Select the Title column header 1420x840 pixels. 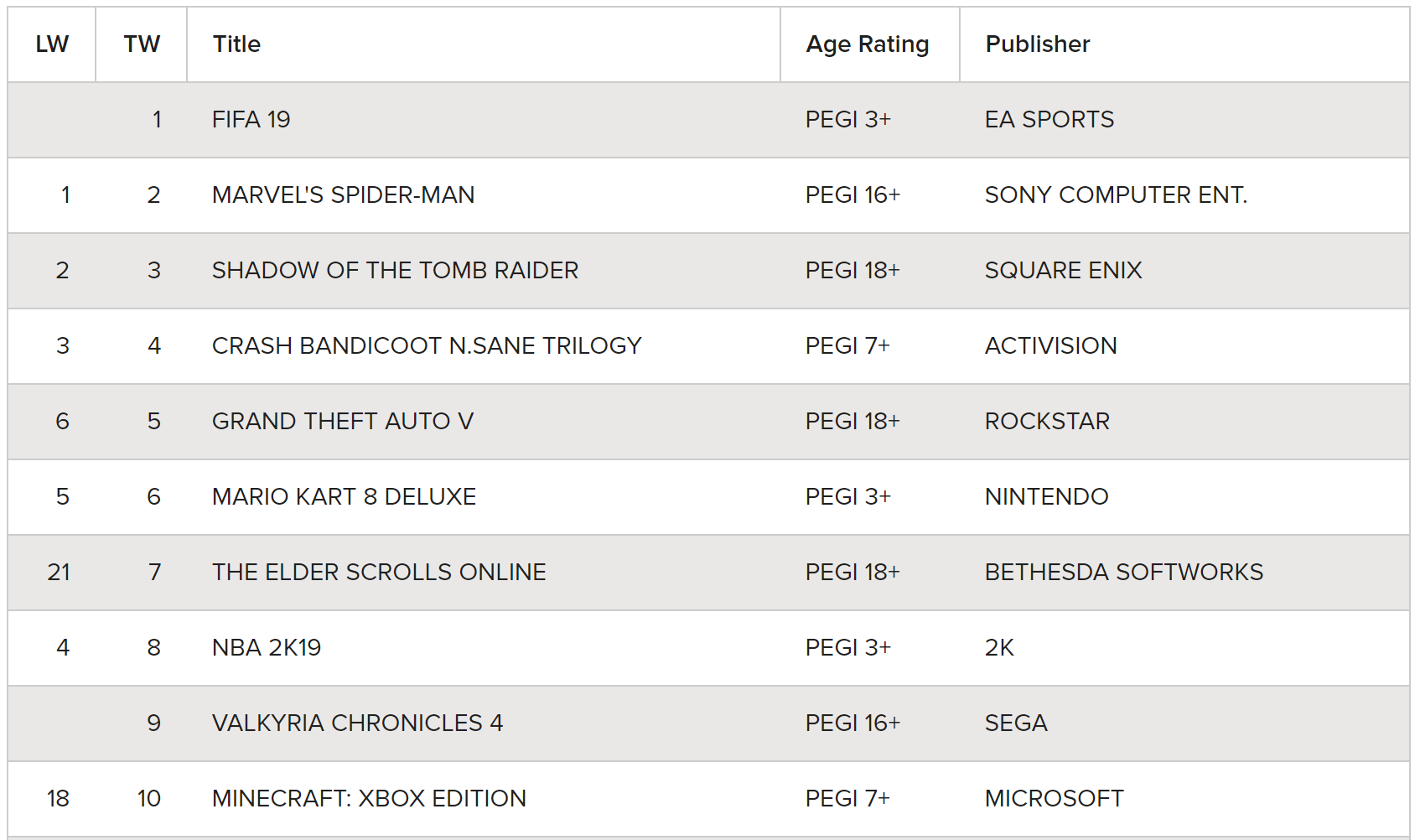[484, 44]
